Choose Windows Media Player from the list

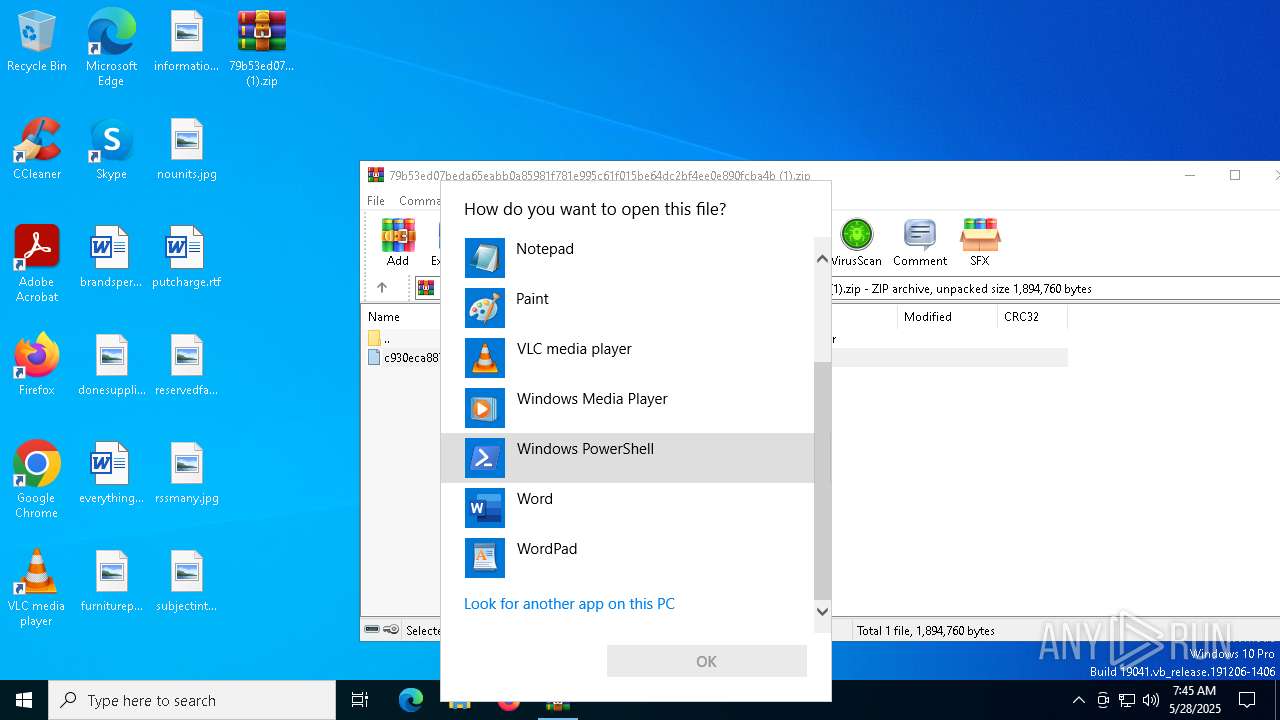point(627,408)
